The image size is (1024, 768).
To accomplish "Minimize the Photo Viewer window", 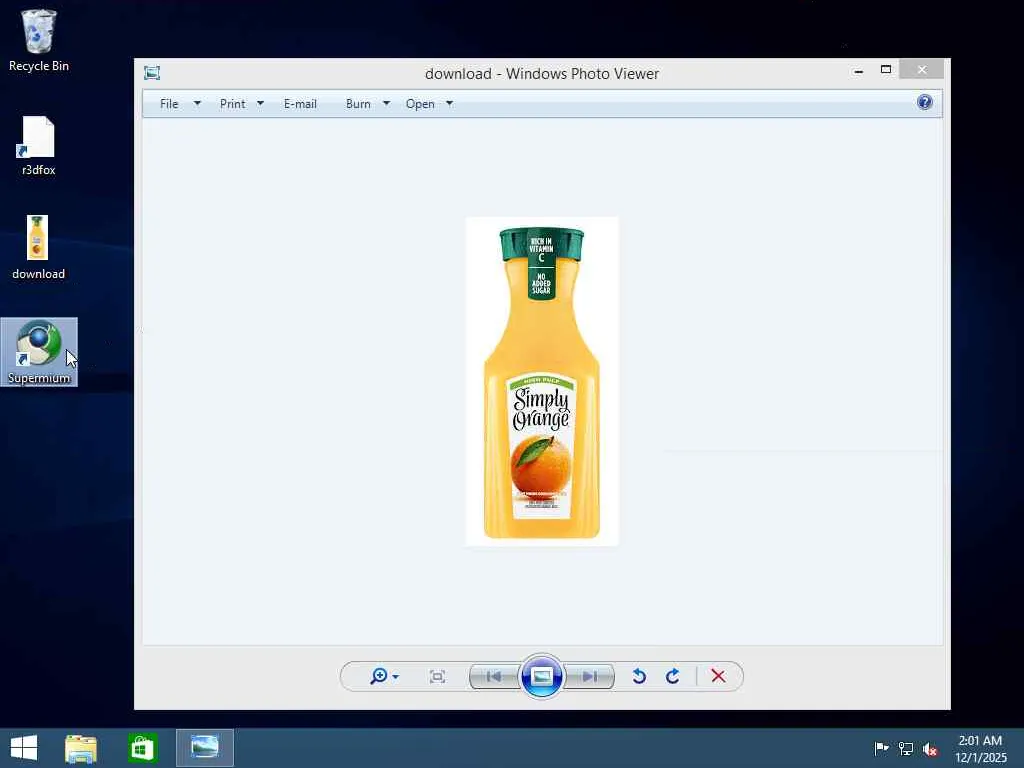I will click(x=859, y=70).
